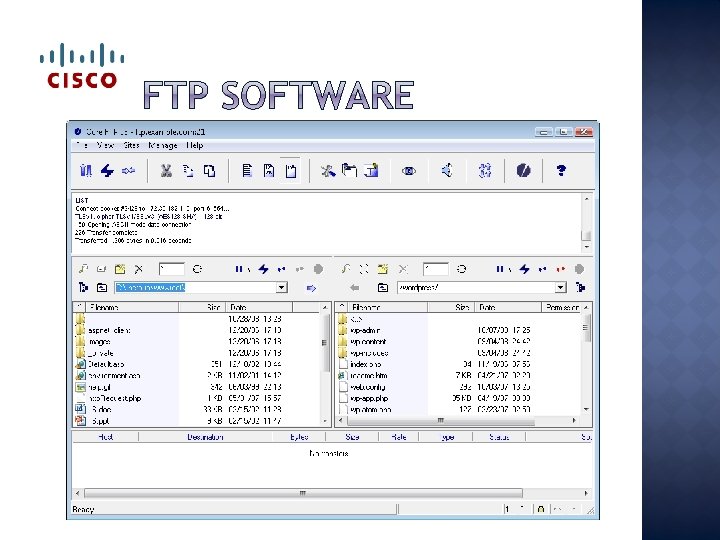Viewport: 720px width, 540px height.
Task: Click the transfer queue horizontal scrollbar
Action: [332, 493]
